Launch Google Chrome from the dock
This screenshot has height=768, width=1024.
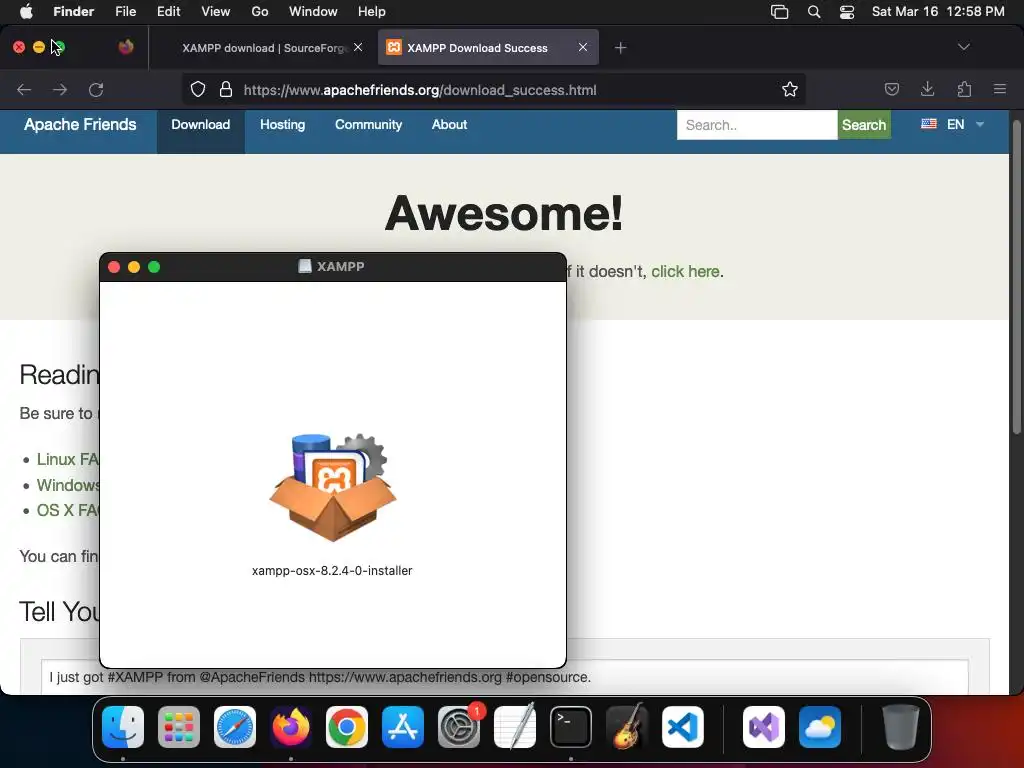[x=347, y=727]
